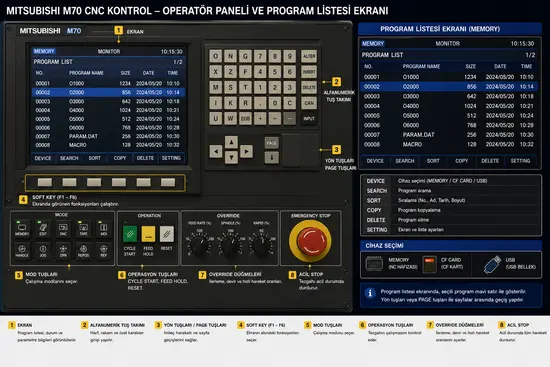This screenshot has height=367, width=550.
Task: Click the DELETE key on the keypad
Action: coord(309,87)
